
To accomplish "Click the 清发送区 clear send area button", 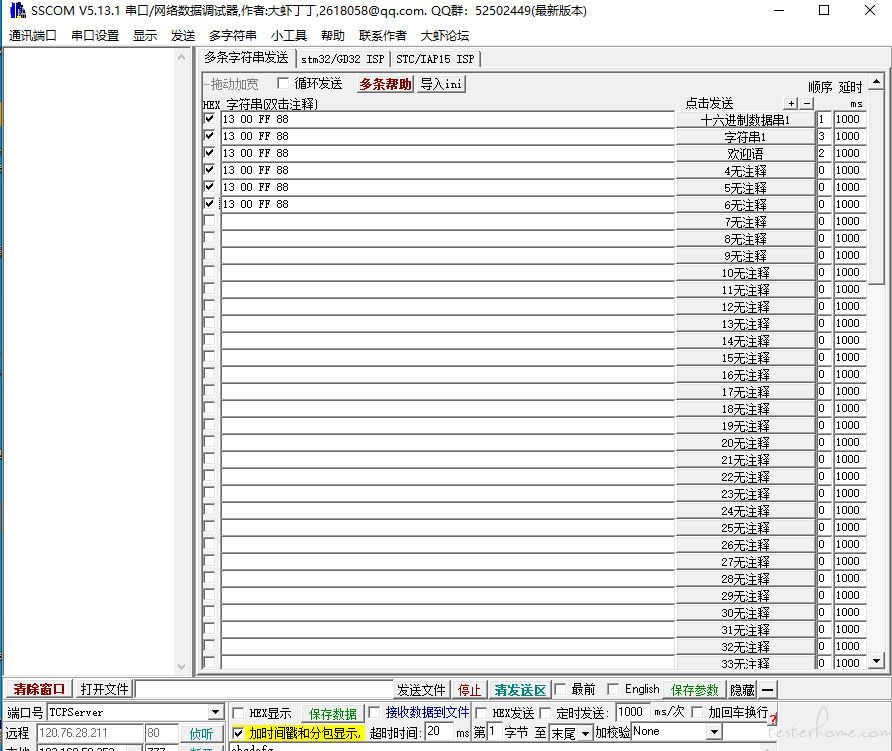I will [x=520, y=690].
